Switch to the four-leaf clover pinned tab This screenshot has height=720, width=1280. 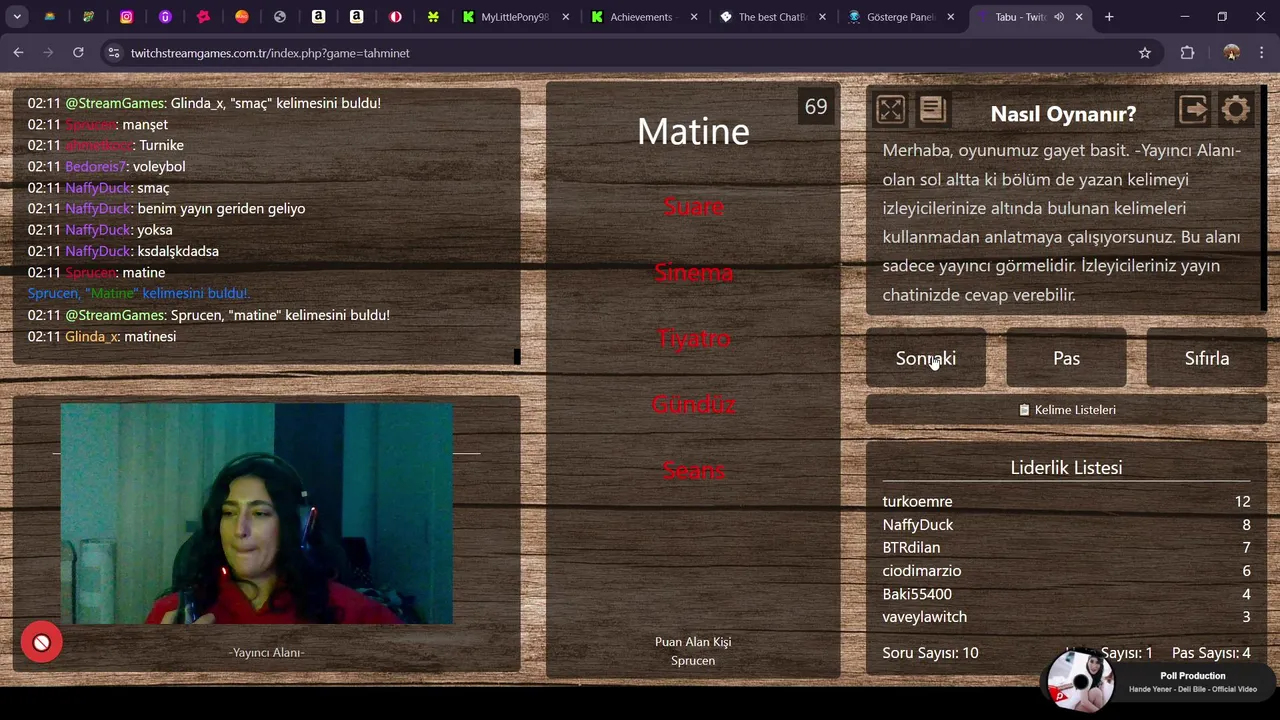pos(433,17)
